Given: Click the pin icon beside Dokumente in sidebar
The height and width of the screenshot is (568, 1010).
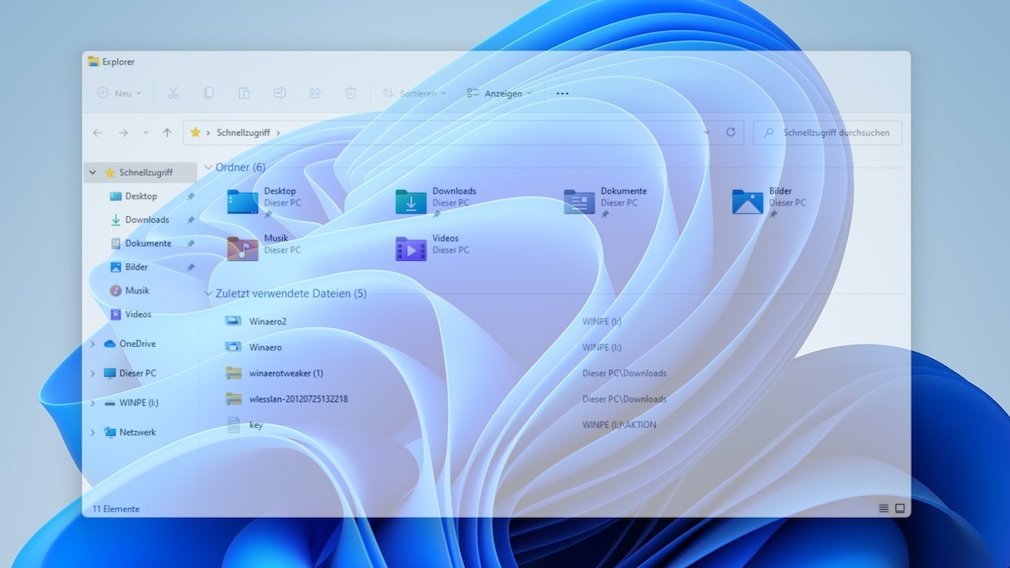Looking at the screenshot, I should pos(191,244).
